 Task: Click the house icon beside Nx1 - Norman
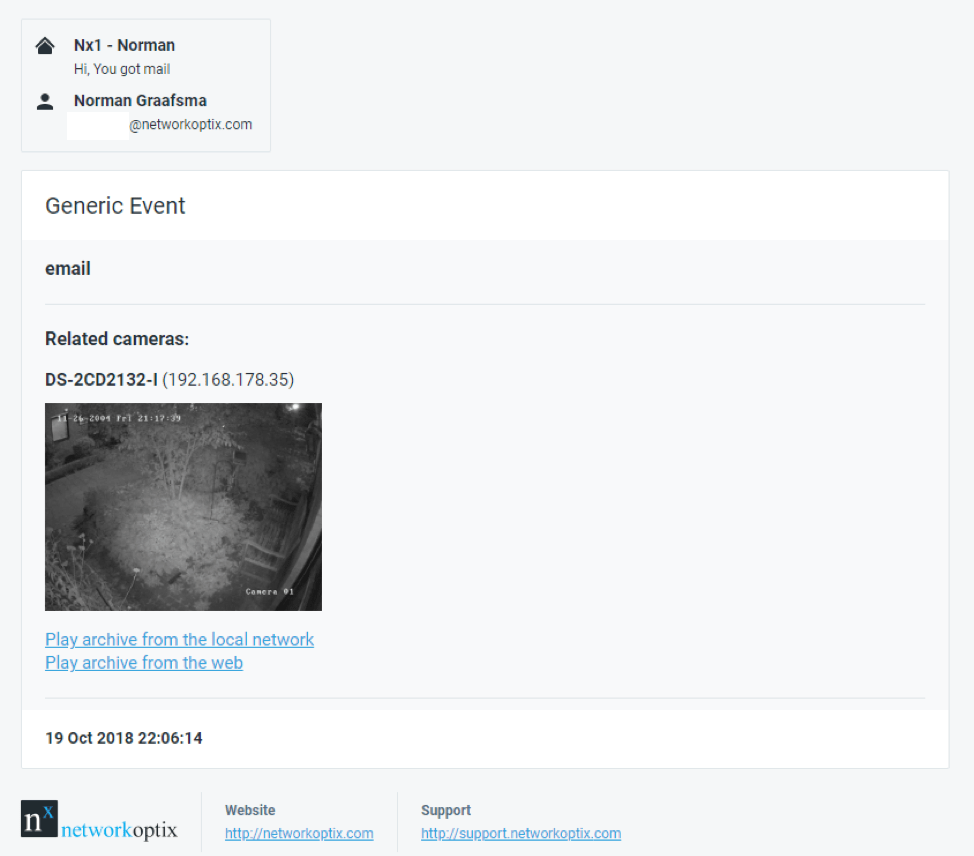(45, 46)
